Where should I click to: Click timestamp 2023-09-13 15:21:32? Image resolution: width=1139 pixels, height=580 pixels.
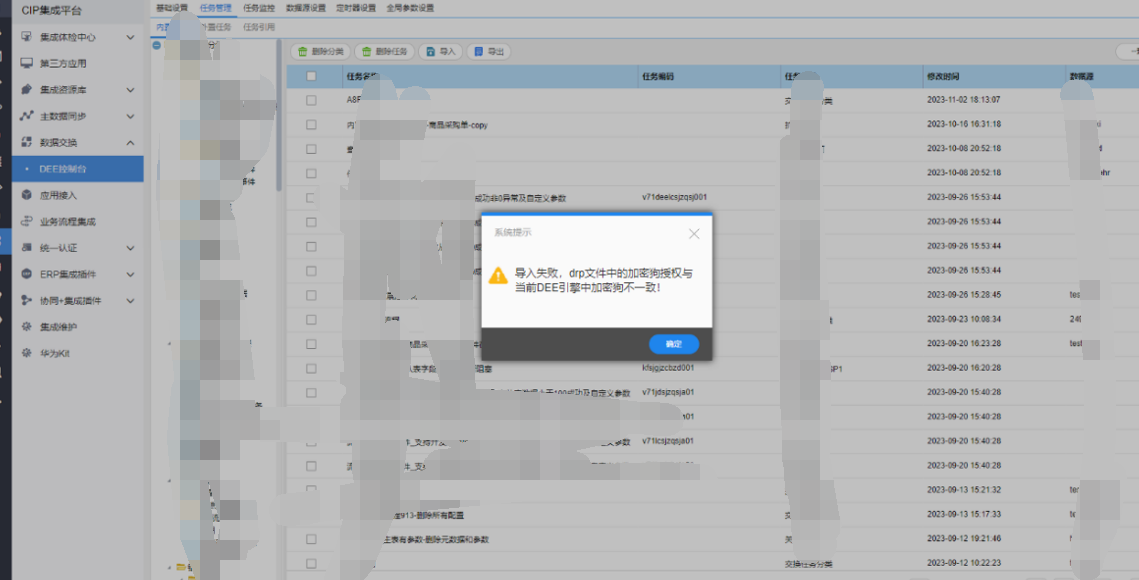point(964,490)
